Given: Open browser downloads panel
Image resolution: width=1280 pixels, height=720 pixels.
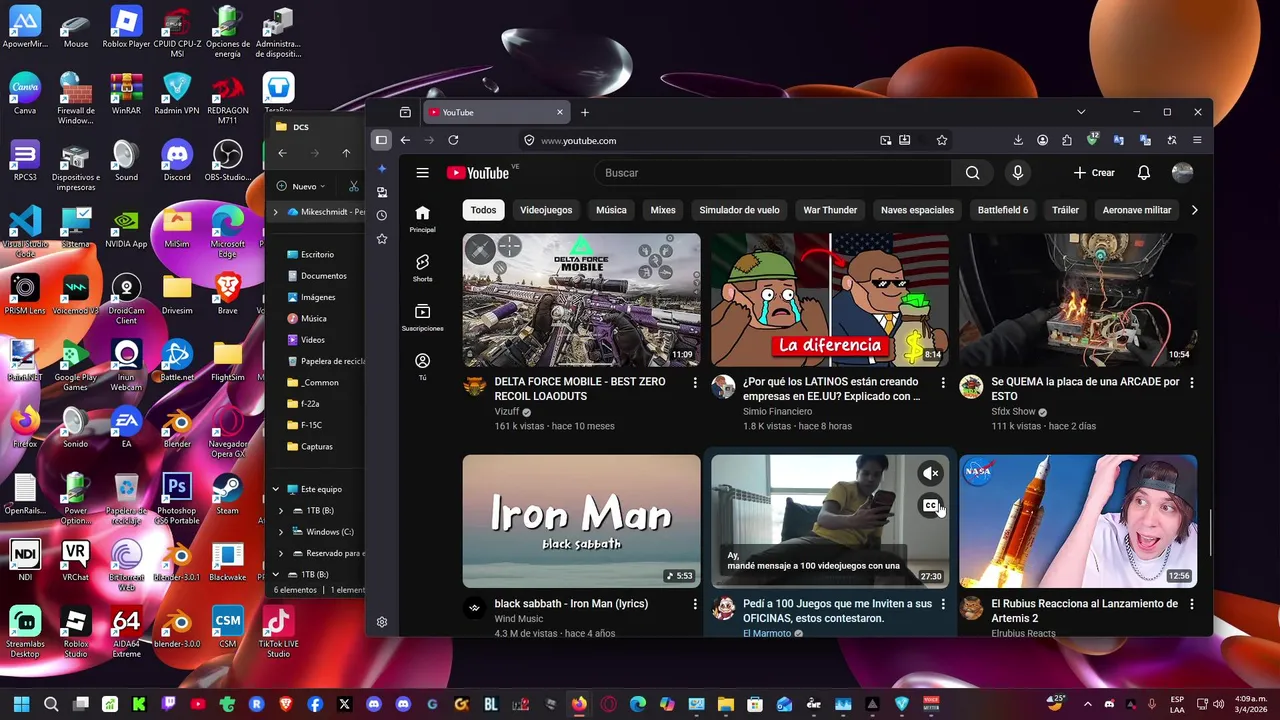Looking at the screenshot, I should pyautogui.click(x=1018, y=140).
